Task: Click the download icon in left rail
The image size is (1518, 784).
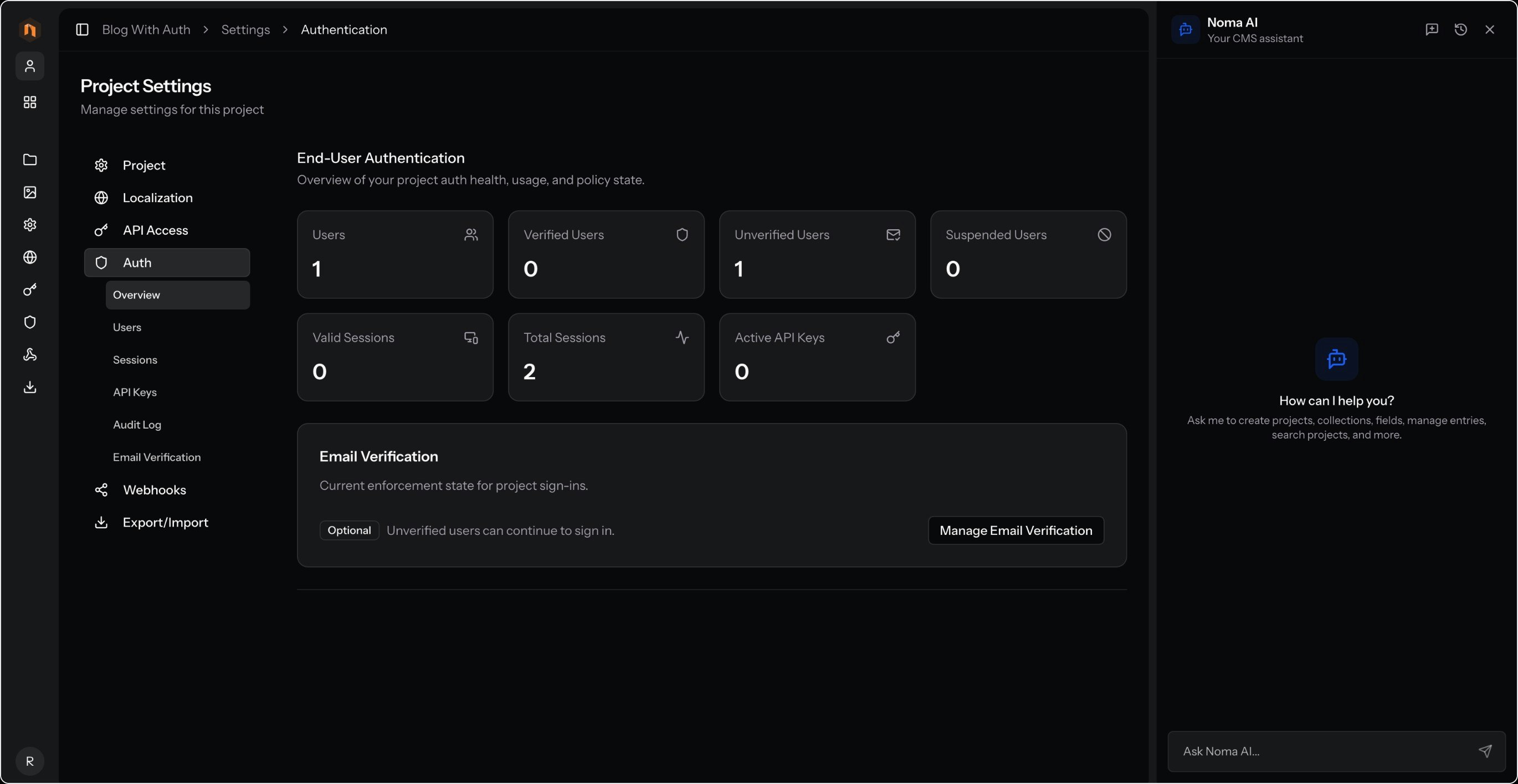Action: (x=29, y=387)
